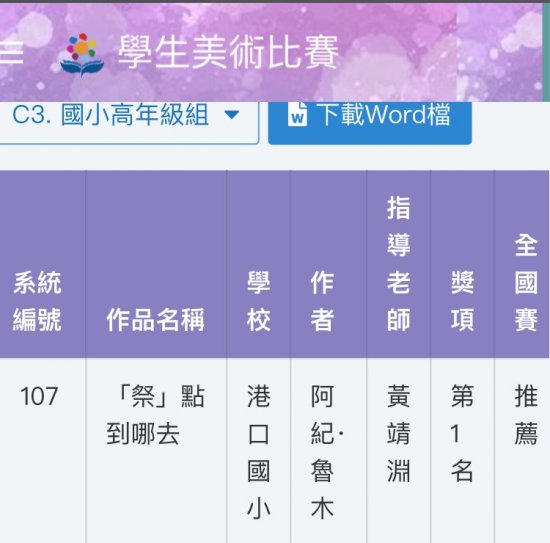Click the colorful flower site logo

[82, 54]
